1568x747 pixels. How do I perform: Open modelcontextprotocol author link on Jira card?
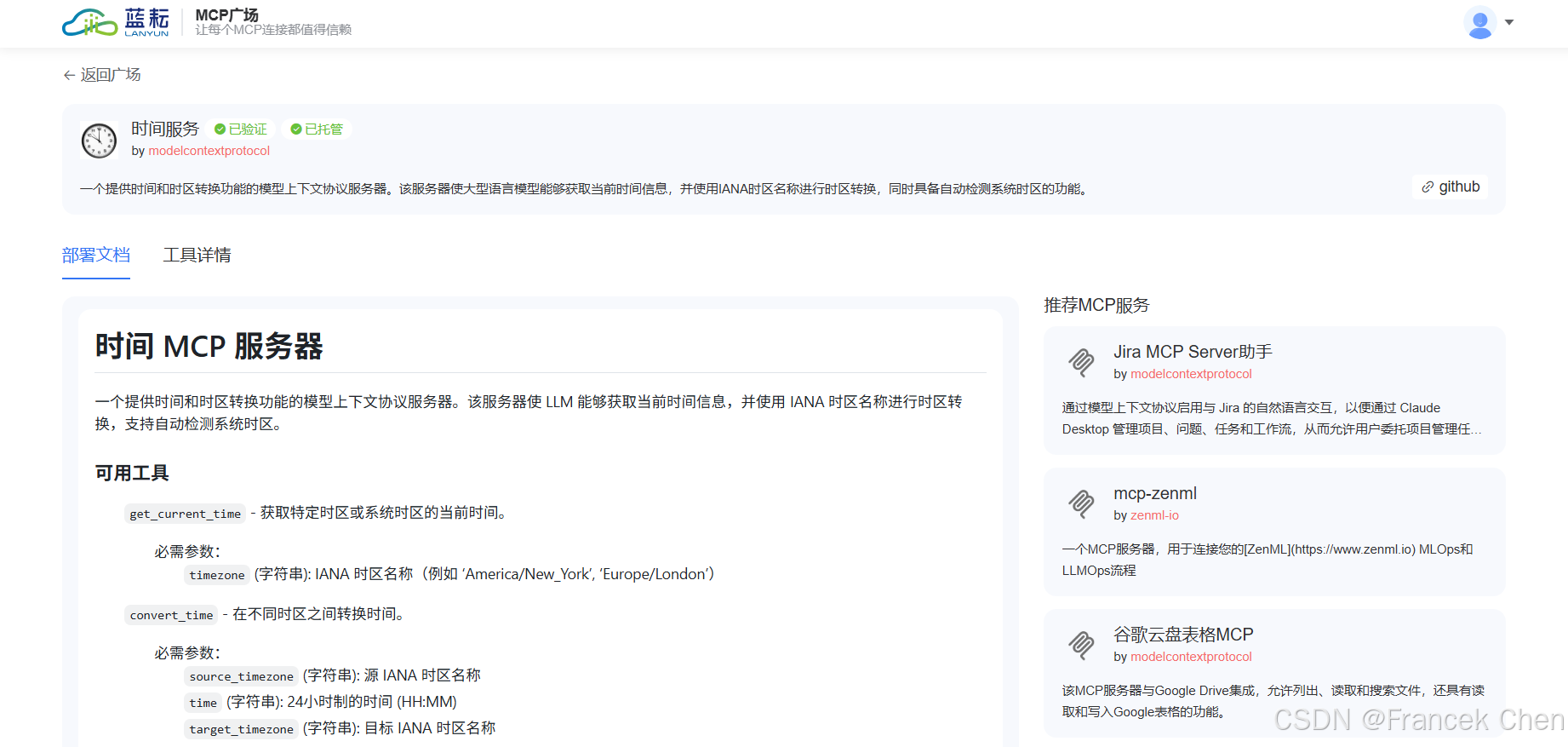1191,374
